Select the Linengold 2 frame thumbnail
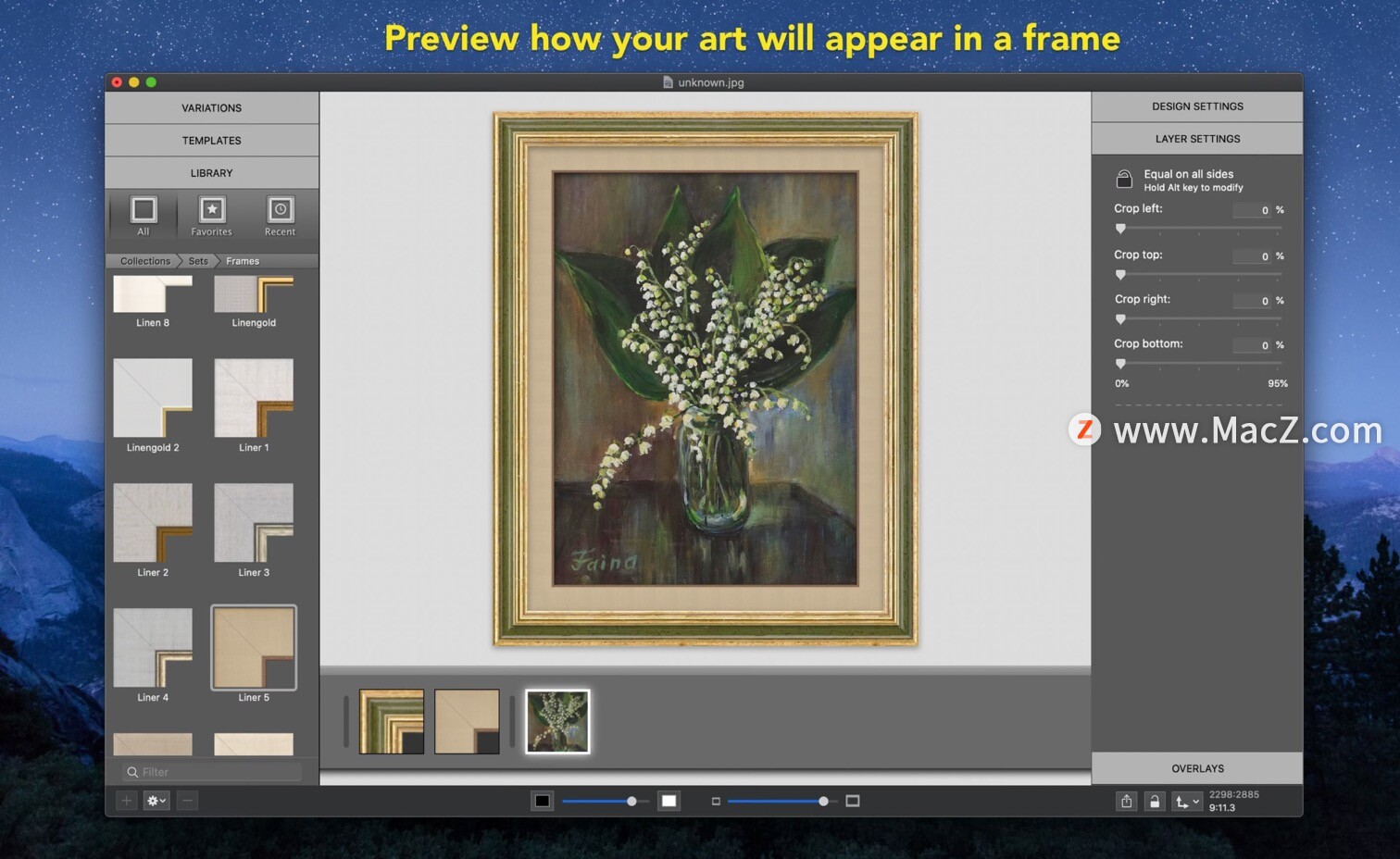This screenshot has width=1400, height=859. tap(153, 398)
